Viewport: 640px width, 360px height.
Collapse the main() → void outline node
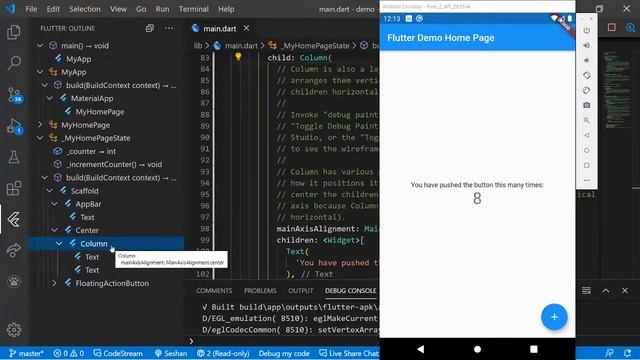(x=40, y=45)
